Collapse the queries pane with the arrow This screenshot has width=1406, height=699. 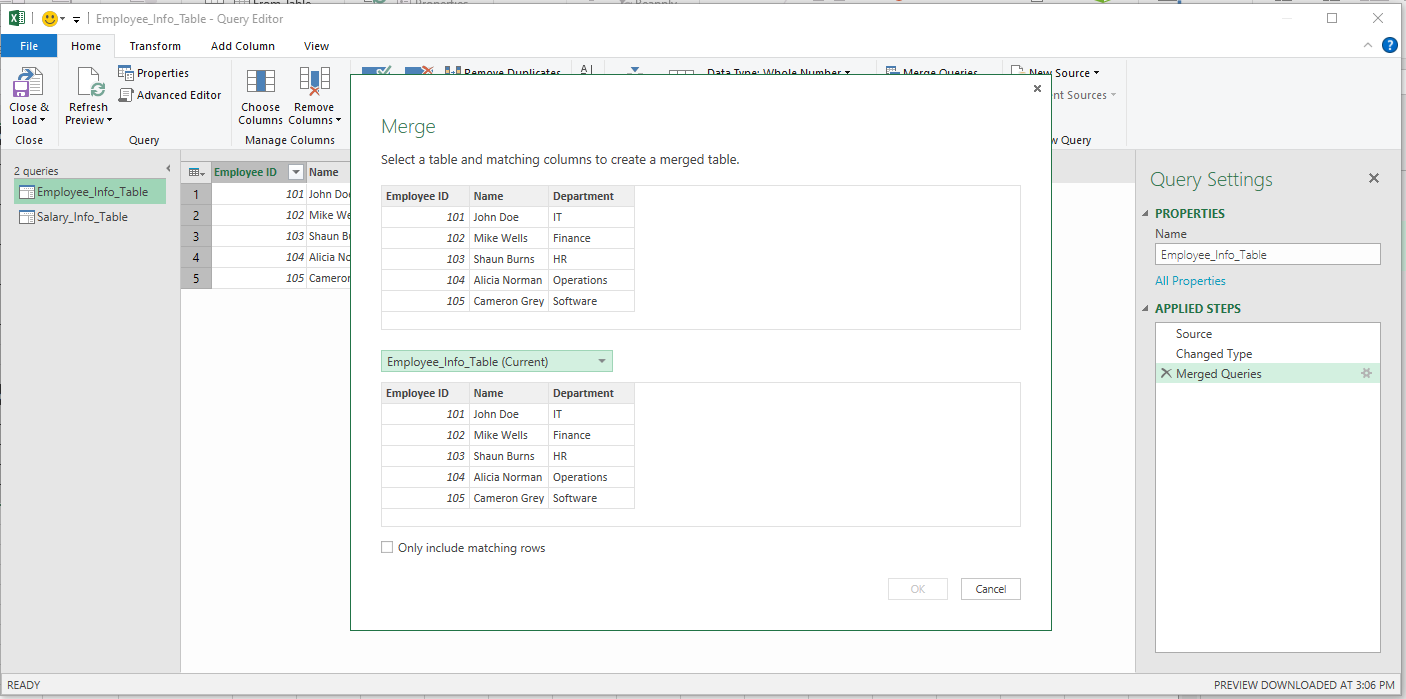tap(168, 169)
